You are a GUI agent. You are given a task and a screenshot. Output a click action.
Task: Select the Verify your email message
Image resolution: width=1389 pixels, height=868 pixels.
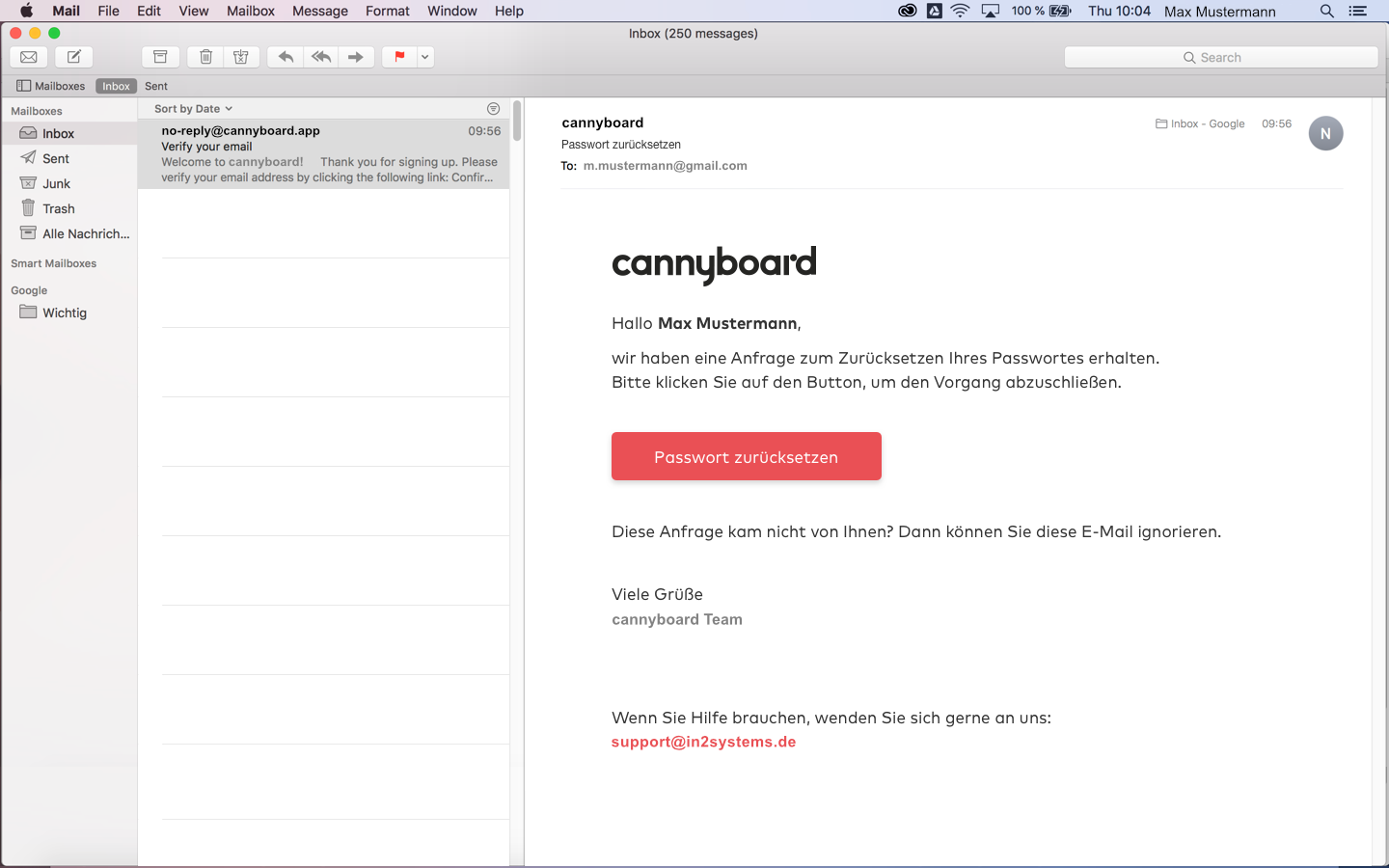(324, 153)
